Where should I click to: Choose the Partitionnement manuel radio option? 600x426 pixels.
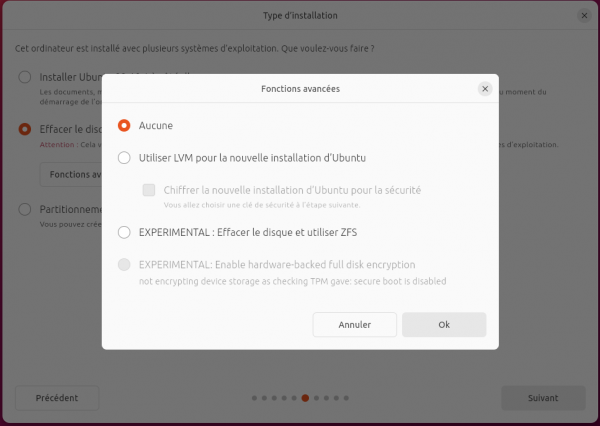(25, 209)
